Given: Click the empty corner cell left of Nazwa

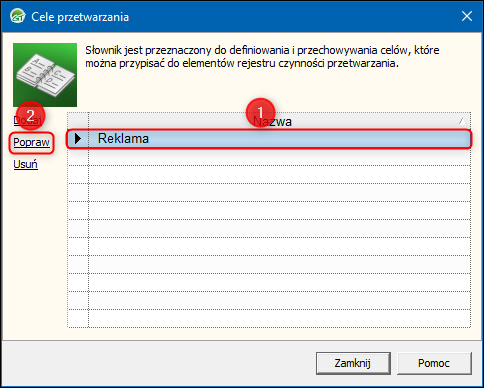Looking at the screenshot, I should point(78,121).
